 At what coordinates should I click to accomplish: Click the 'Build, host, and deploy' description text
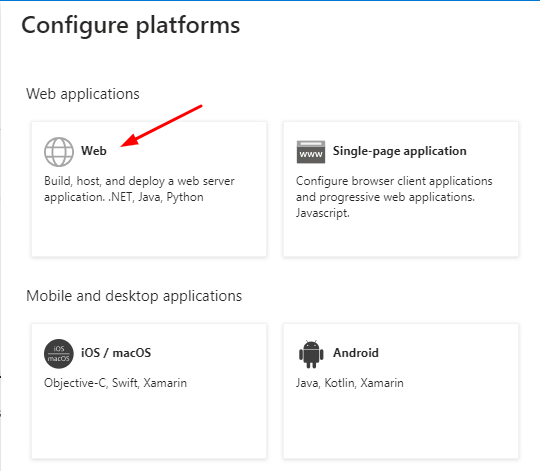point(139,189)
